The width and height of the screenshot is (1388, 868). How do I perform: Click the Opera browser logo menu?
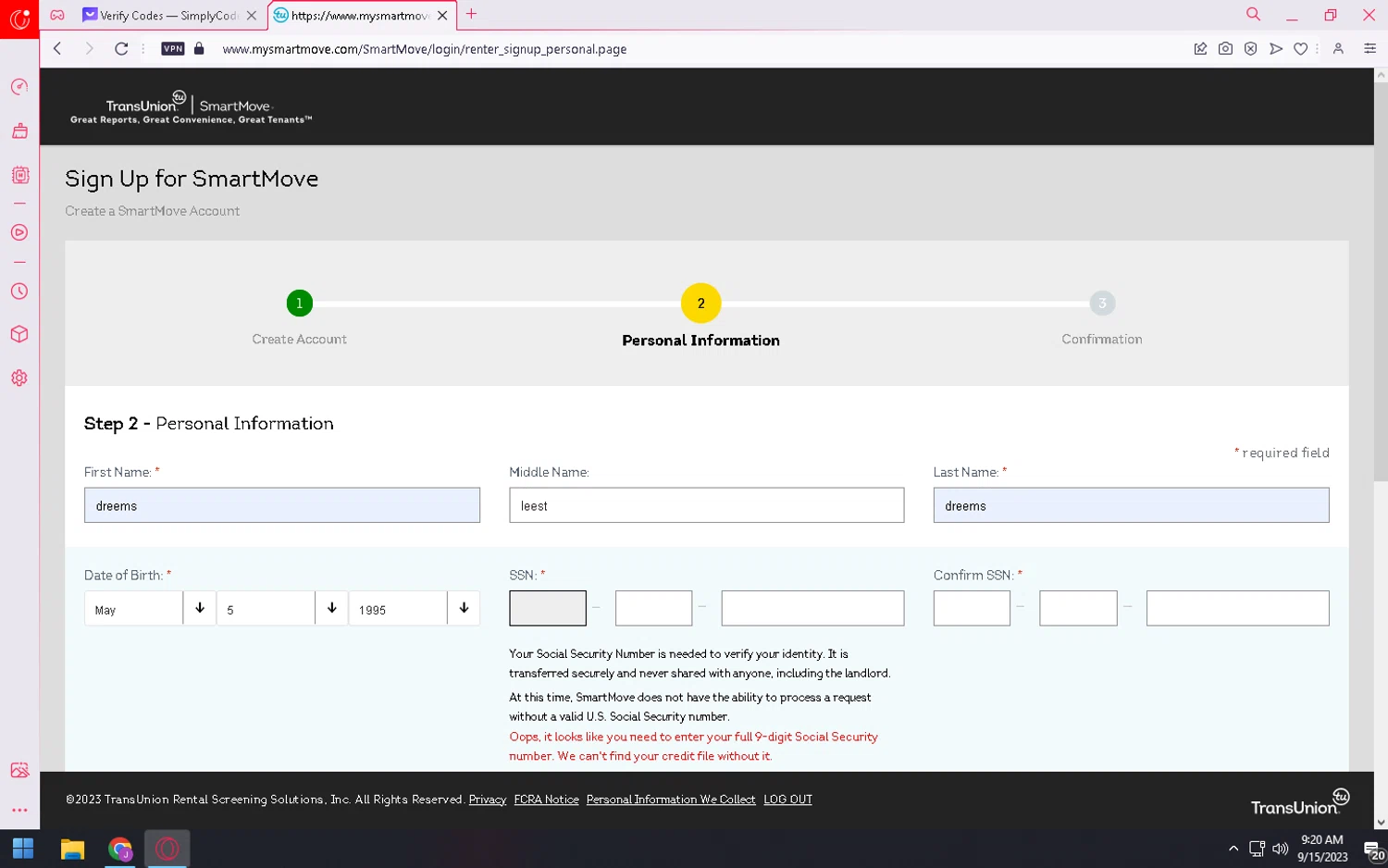coord(19,18)
